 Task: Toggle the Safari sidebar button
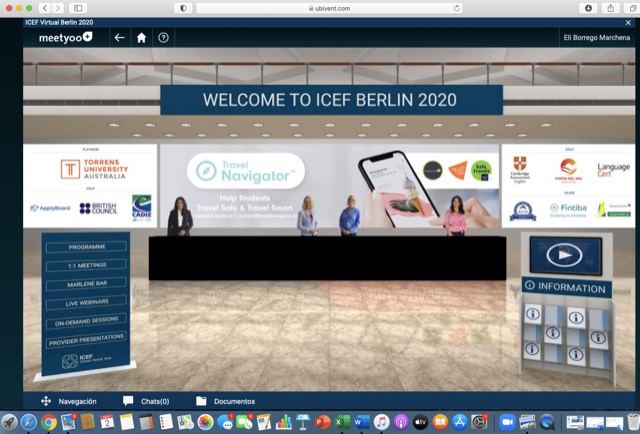(x=78, y=8)
